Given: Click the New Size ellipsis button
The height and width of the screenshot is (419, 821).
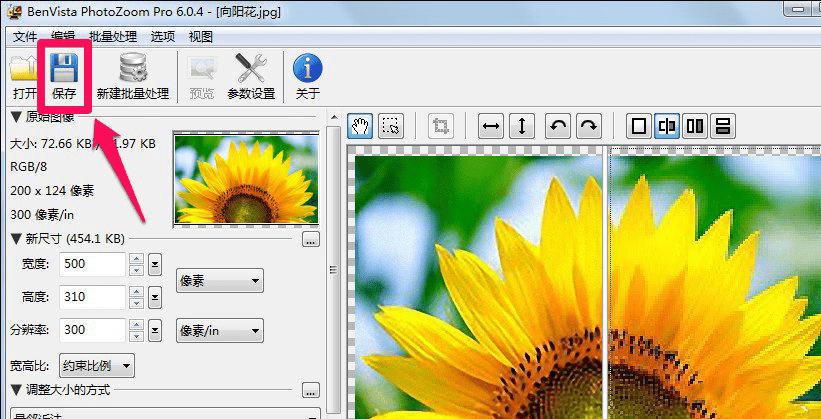Looking at the screenshot, I should coord(310,240).
